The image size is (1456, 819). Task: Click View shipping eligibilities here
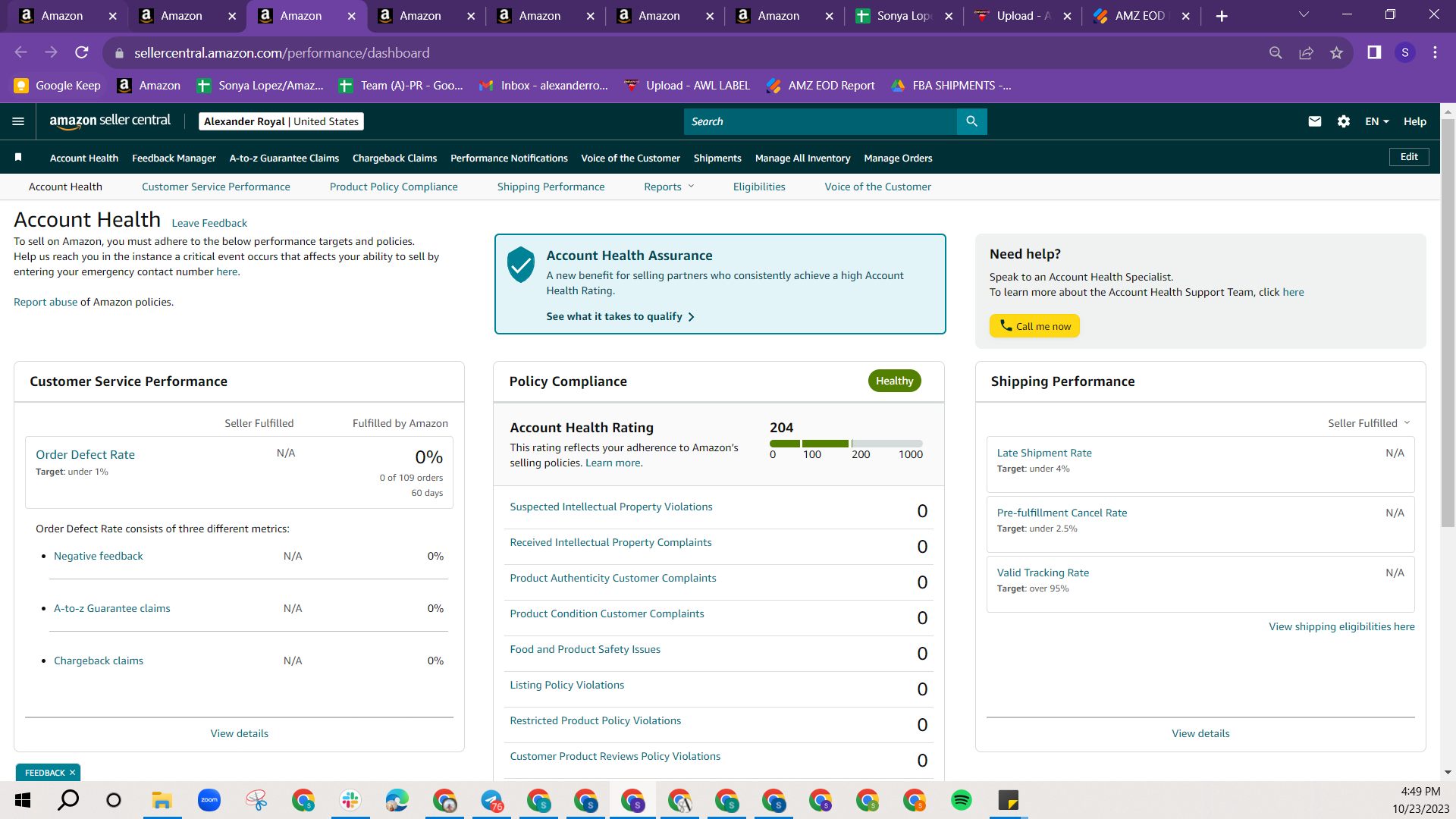coord(1341,626)
